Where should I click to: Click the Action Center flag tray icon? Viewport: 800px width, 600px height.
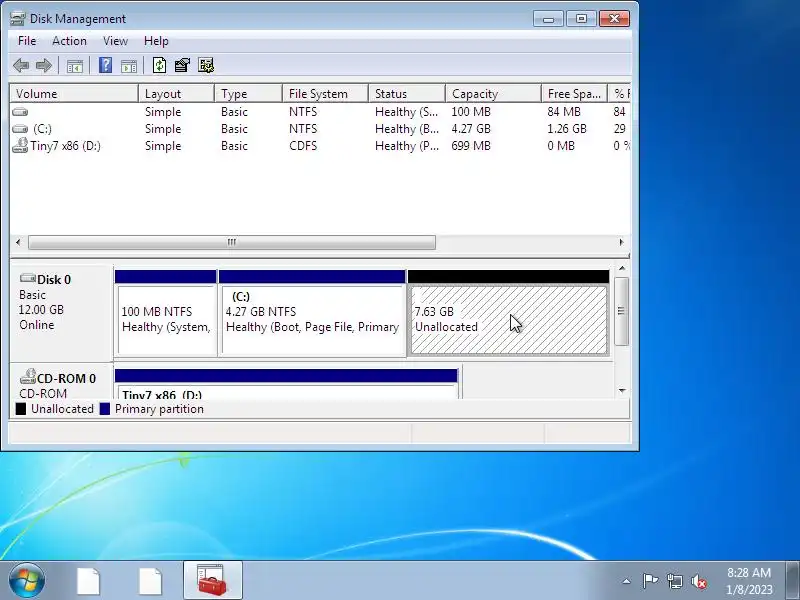click(x=650, y=581)
